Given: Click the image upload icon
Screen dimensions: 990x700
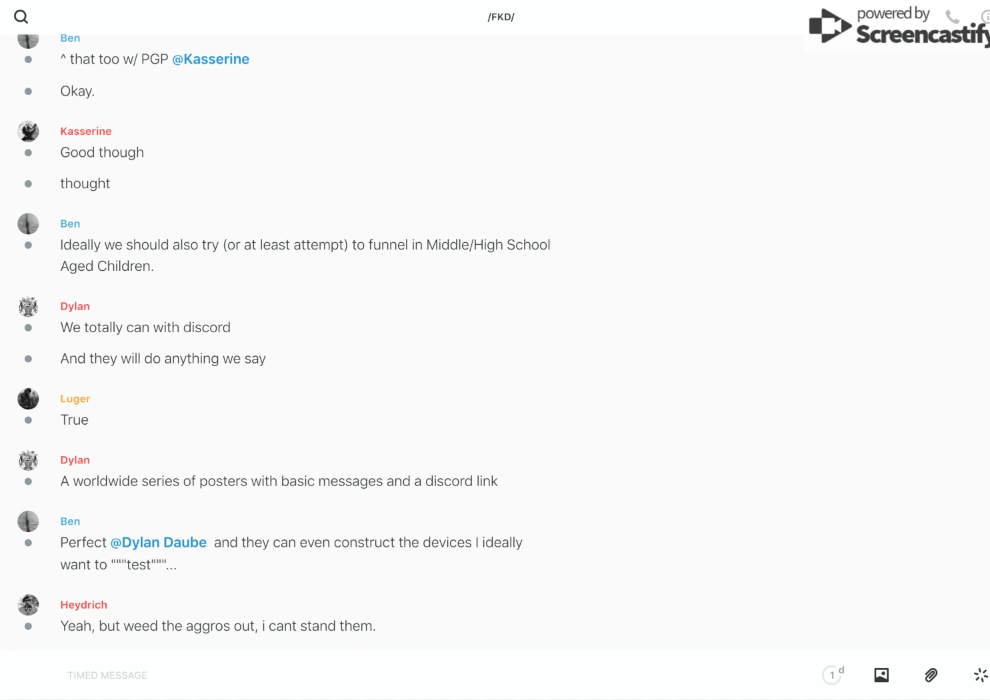Looking at the screenshot, I should (x=881, y=675).
